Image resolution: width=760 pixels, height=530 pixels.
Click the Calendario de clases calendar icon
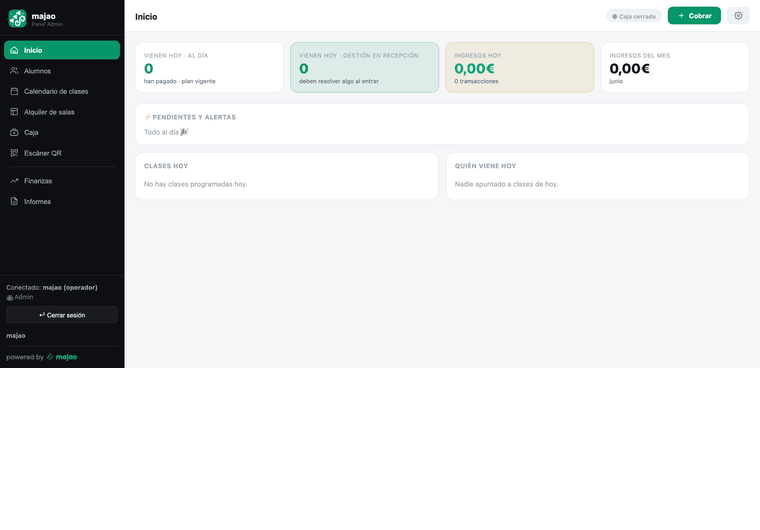[x=14, y=91]
